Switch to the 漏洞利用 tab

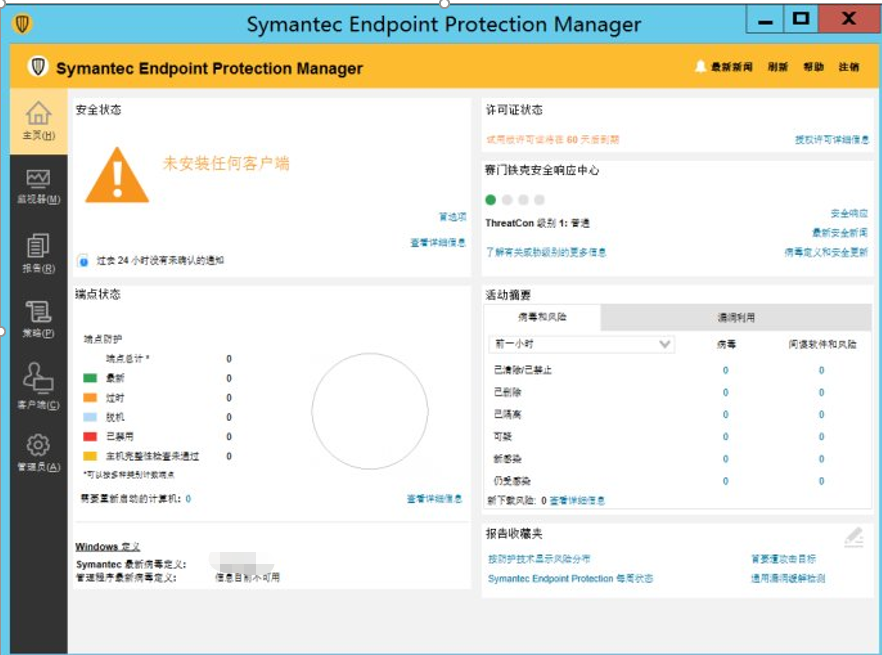[739, 317]
